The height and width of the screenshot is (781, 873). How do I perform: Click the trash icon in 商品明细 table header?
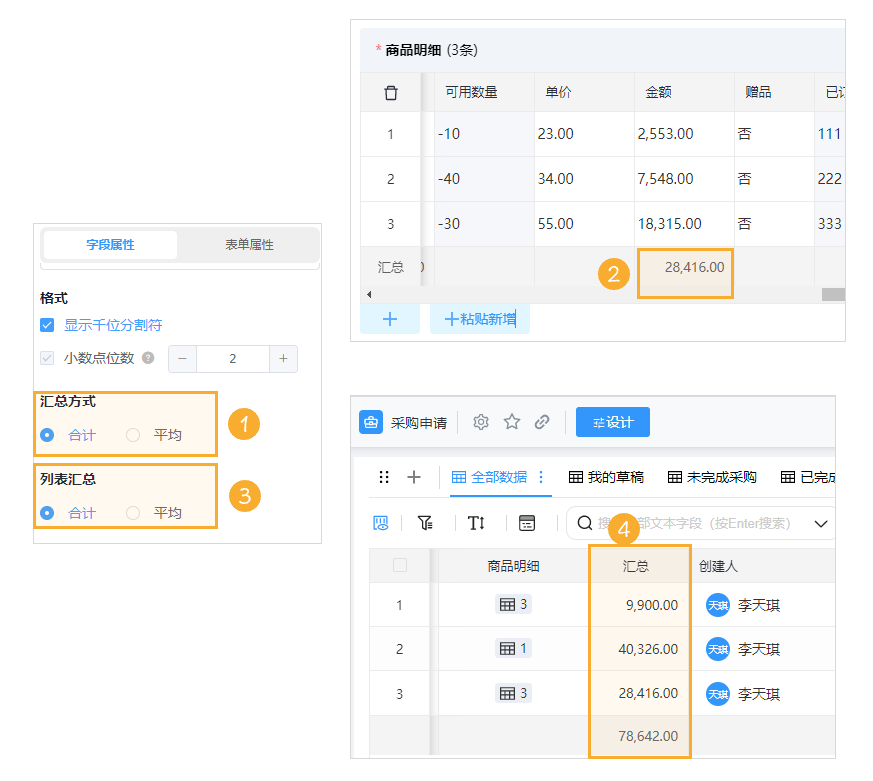pos(391,91)
